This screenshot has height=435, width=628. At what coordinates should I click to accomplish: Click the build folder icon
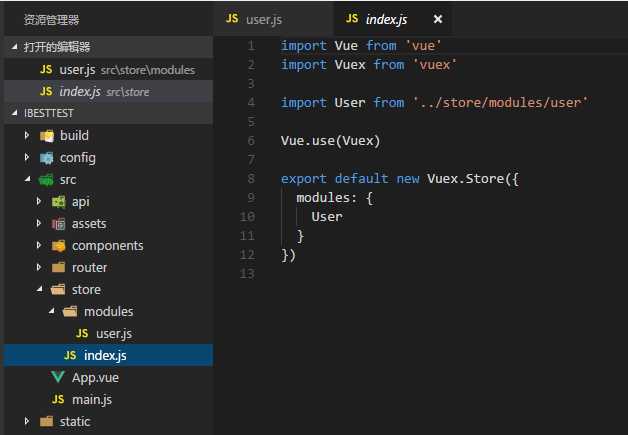47,136
